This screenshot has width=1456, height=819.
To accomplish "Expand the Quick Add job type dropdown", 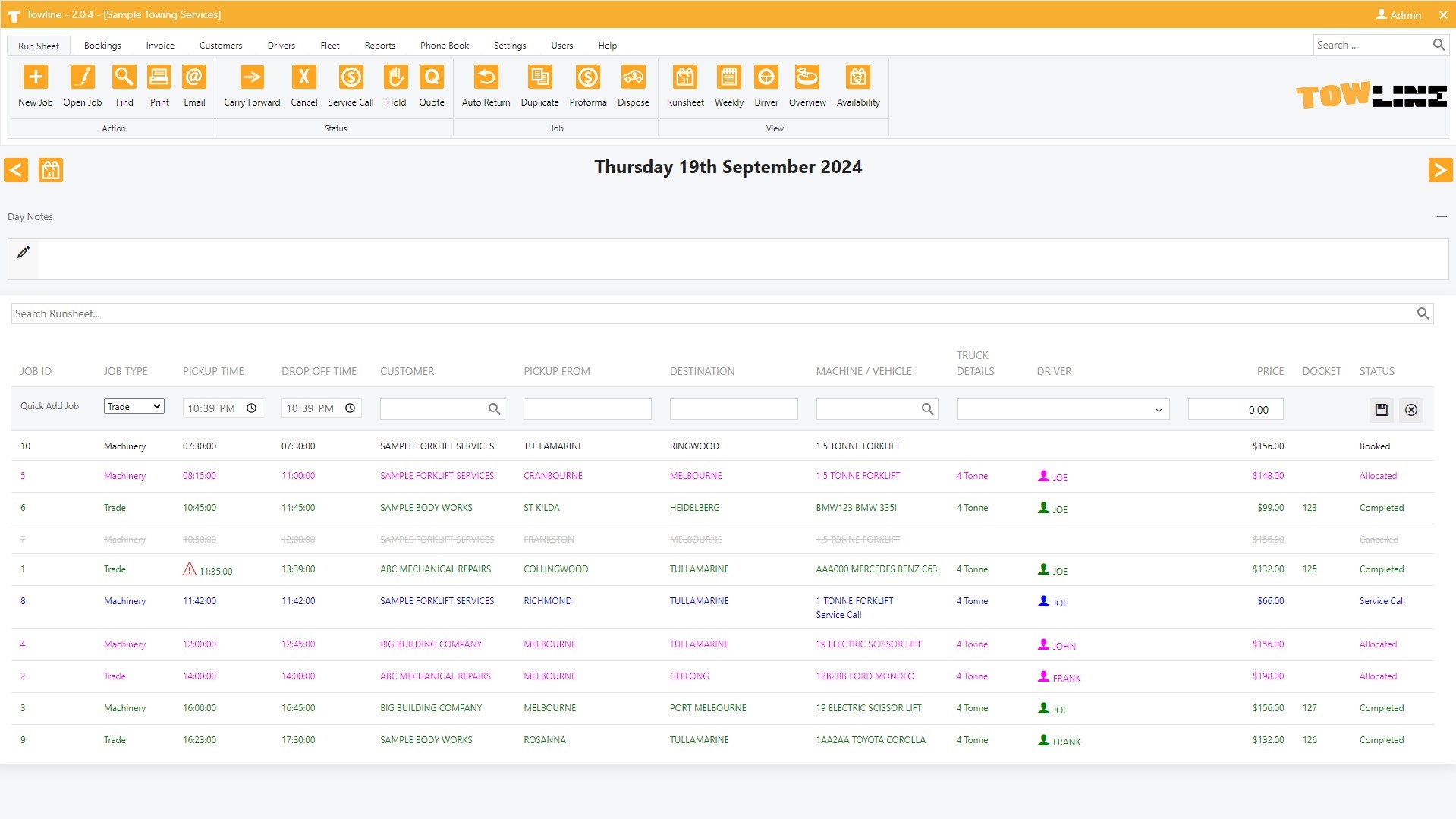I will tap(134, 407).
